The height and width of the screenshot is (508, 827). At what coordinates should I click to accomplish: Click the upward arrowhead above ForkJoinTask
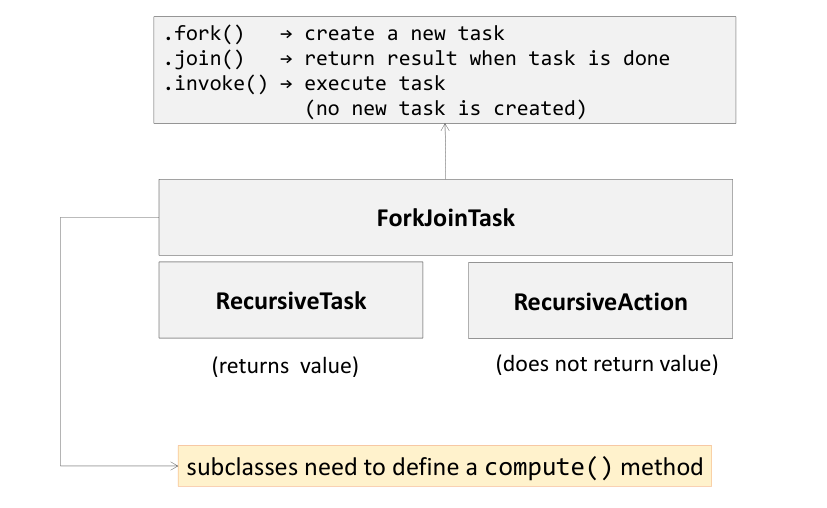click(445, 130)
